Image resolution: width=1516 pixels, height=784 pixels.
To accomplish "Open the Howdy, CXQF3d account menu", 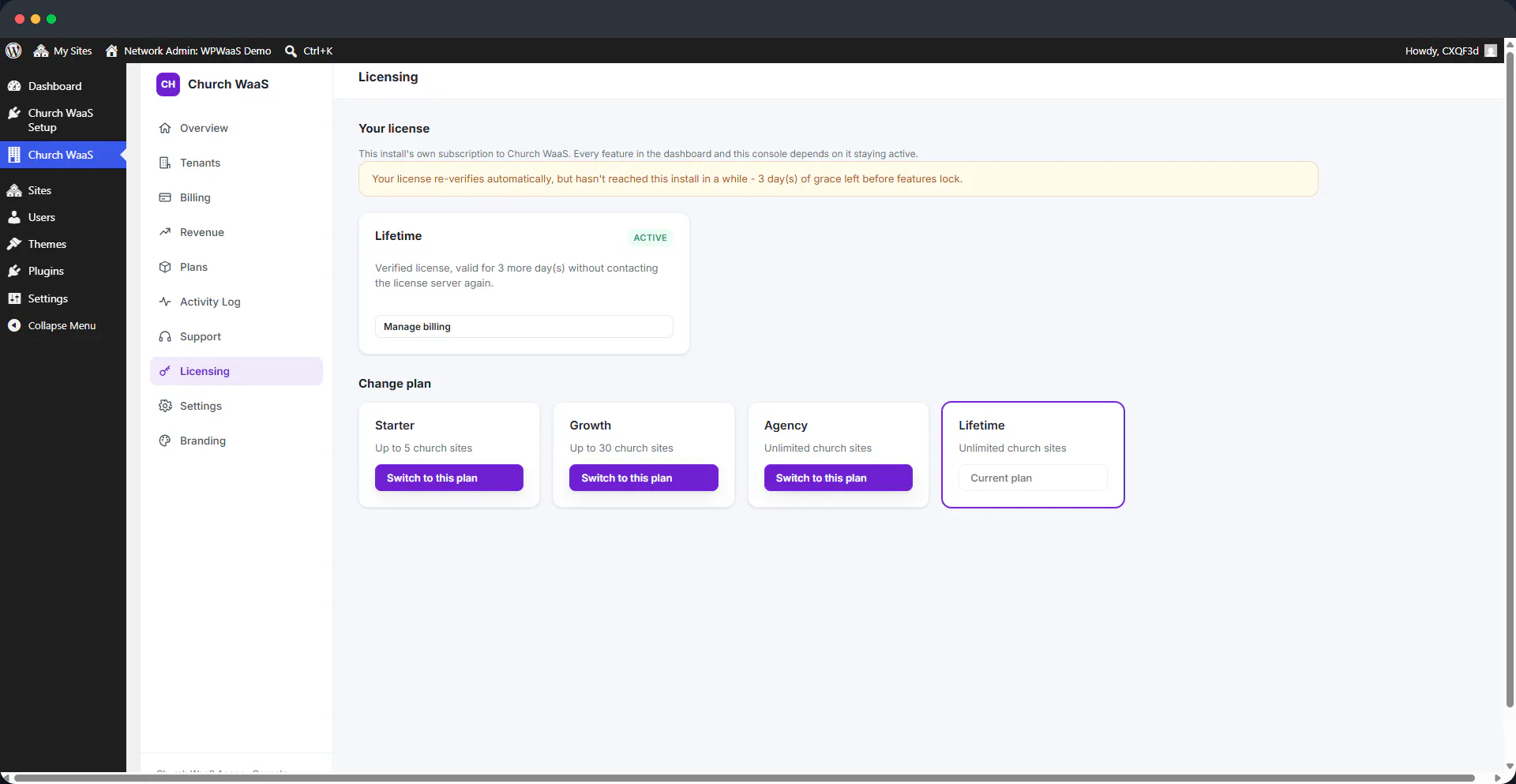I will 1450,51.
